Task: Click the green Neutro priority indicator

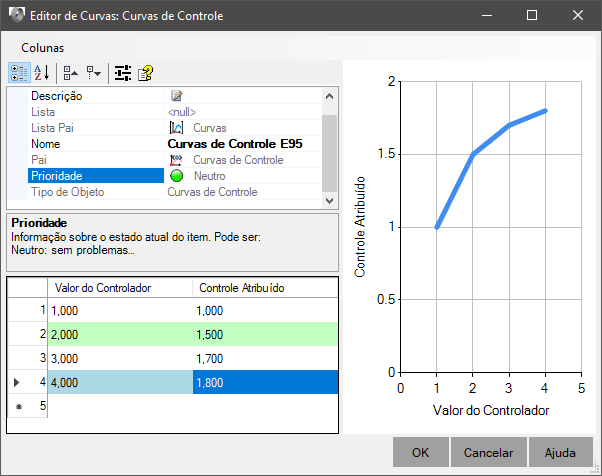Action: tap(177, 176)
